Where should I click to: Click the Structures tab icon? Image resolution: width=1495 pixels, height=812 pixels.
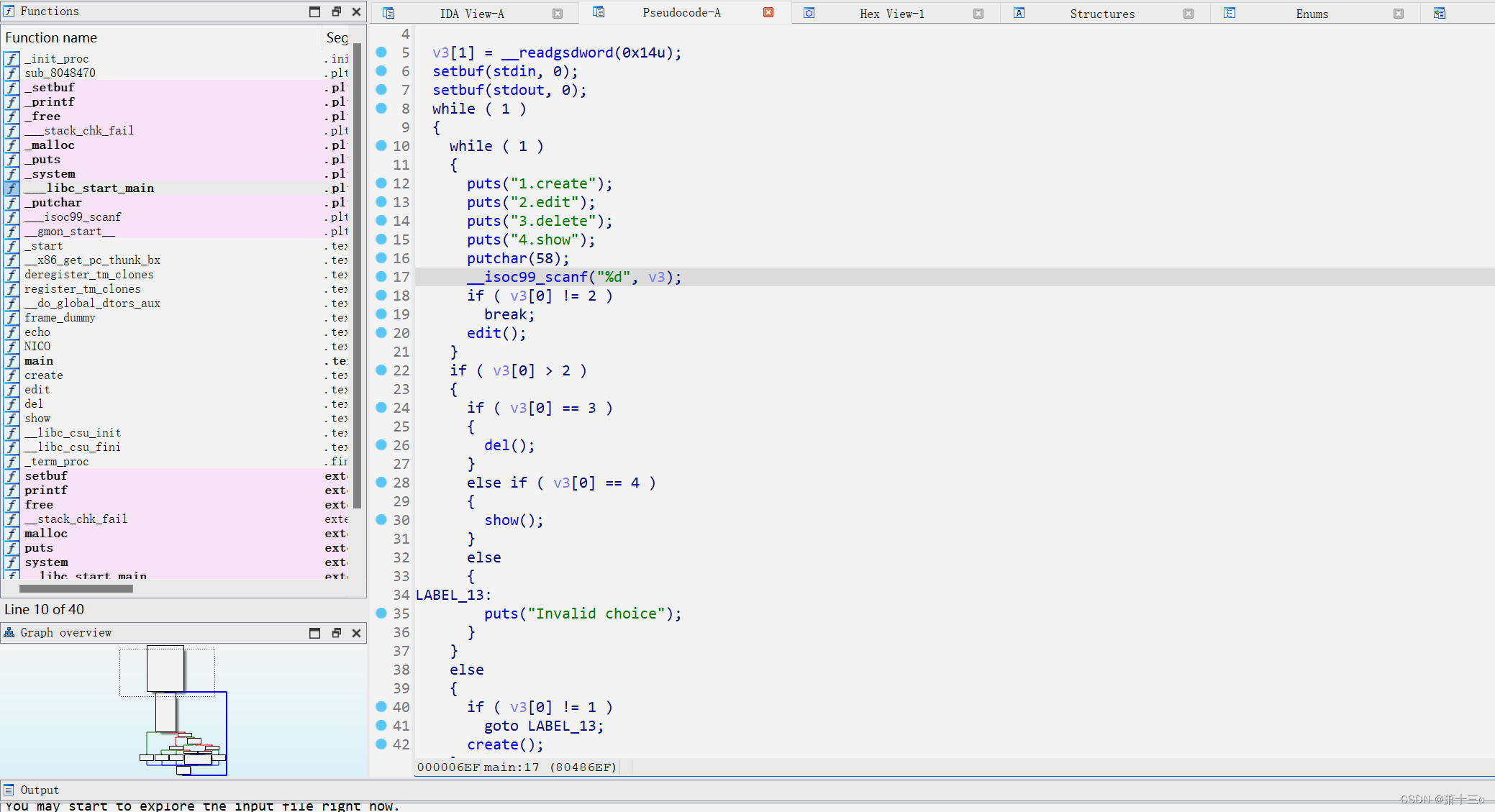1019,13
